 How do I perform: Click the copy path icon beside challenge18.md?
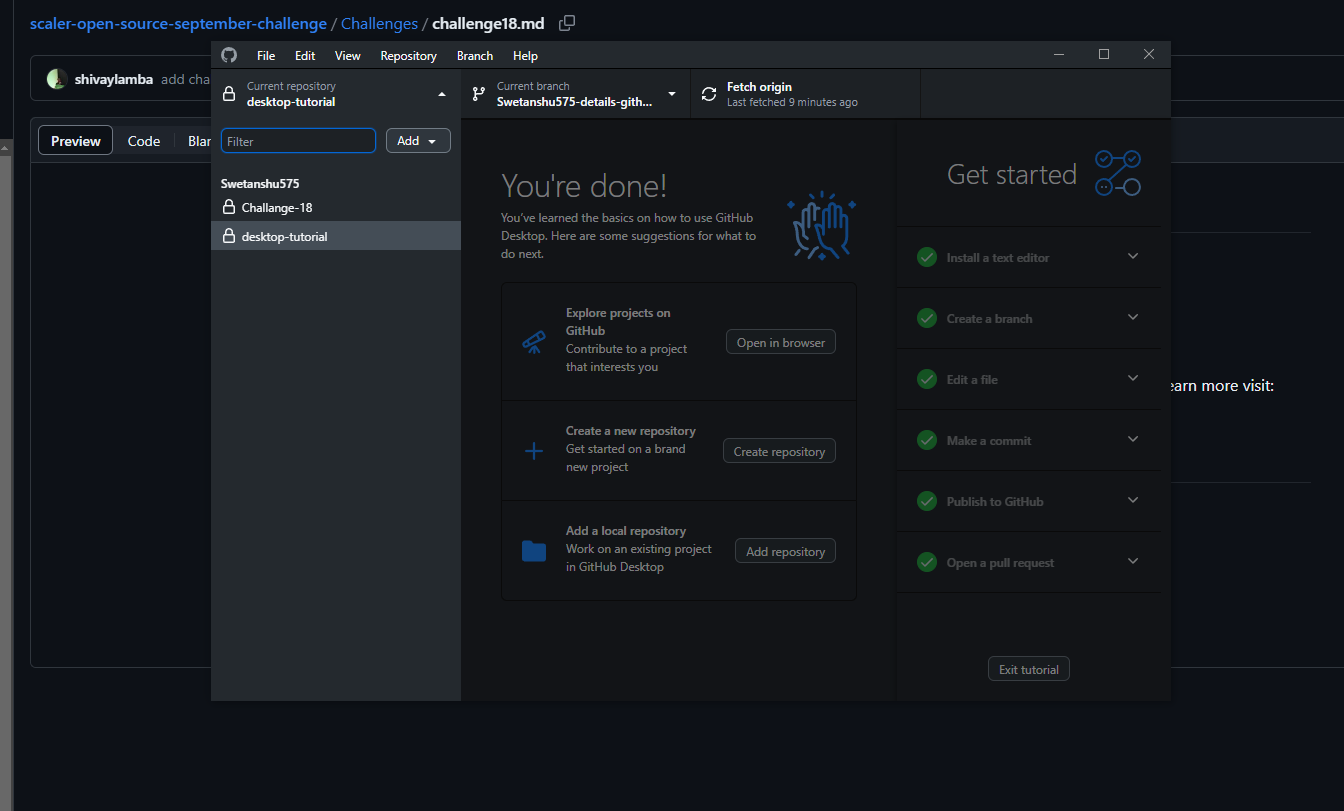pos(566,22)
